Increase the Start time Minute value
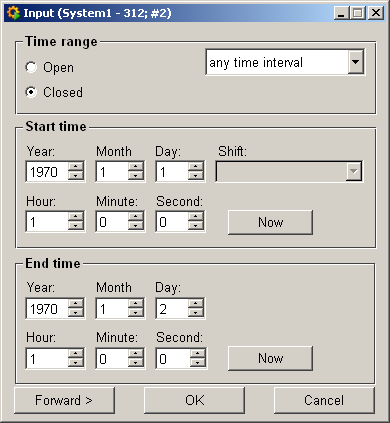 136,217
